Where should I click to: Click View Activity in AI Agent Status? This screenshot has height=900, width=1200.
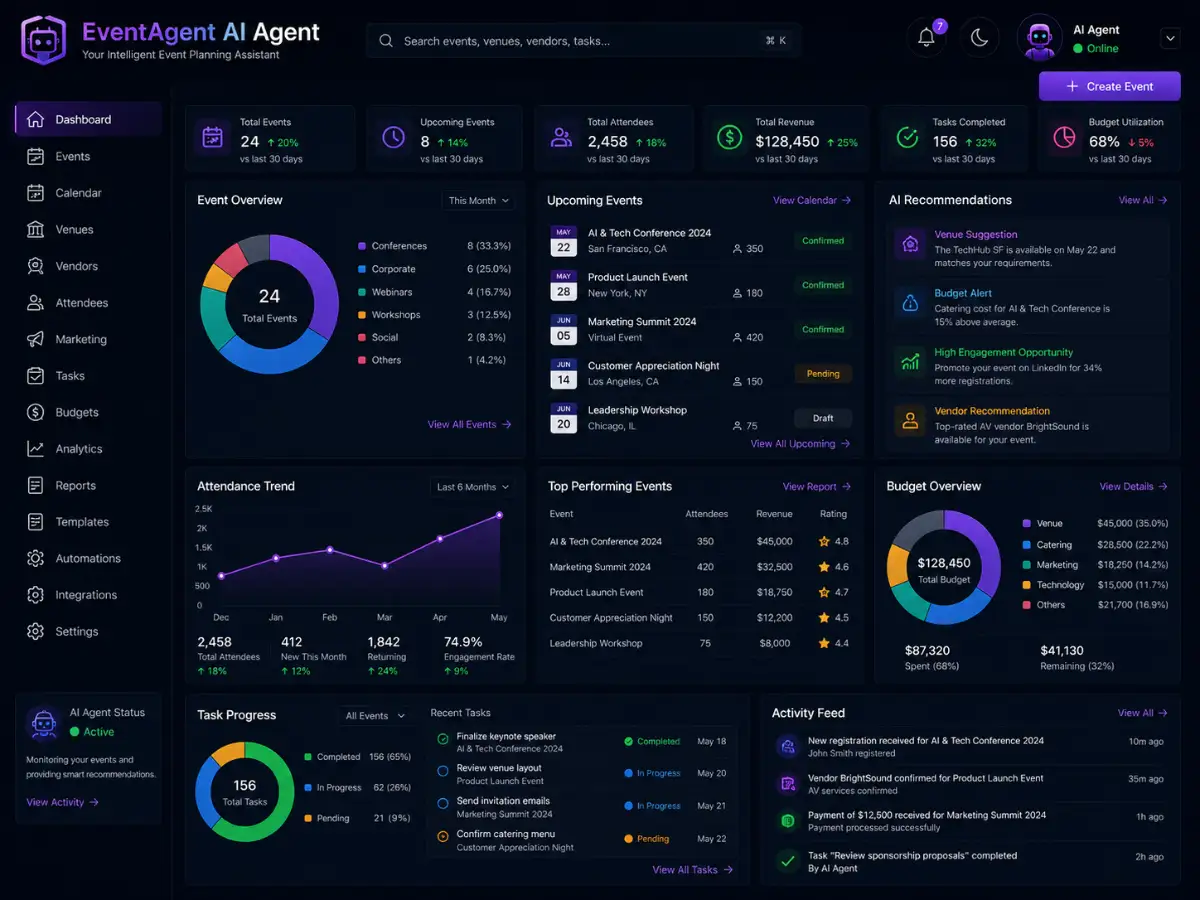pos(62,802)
